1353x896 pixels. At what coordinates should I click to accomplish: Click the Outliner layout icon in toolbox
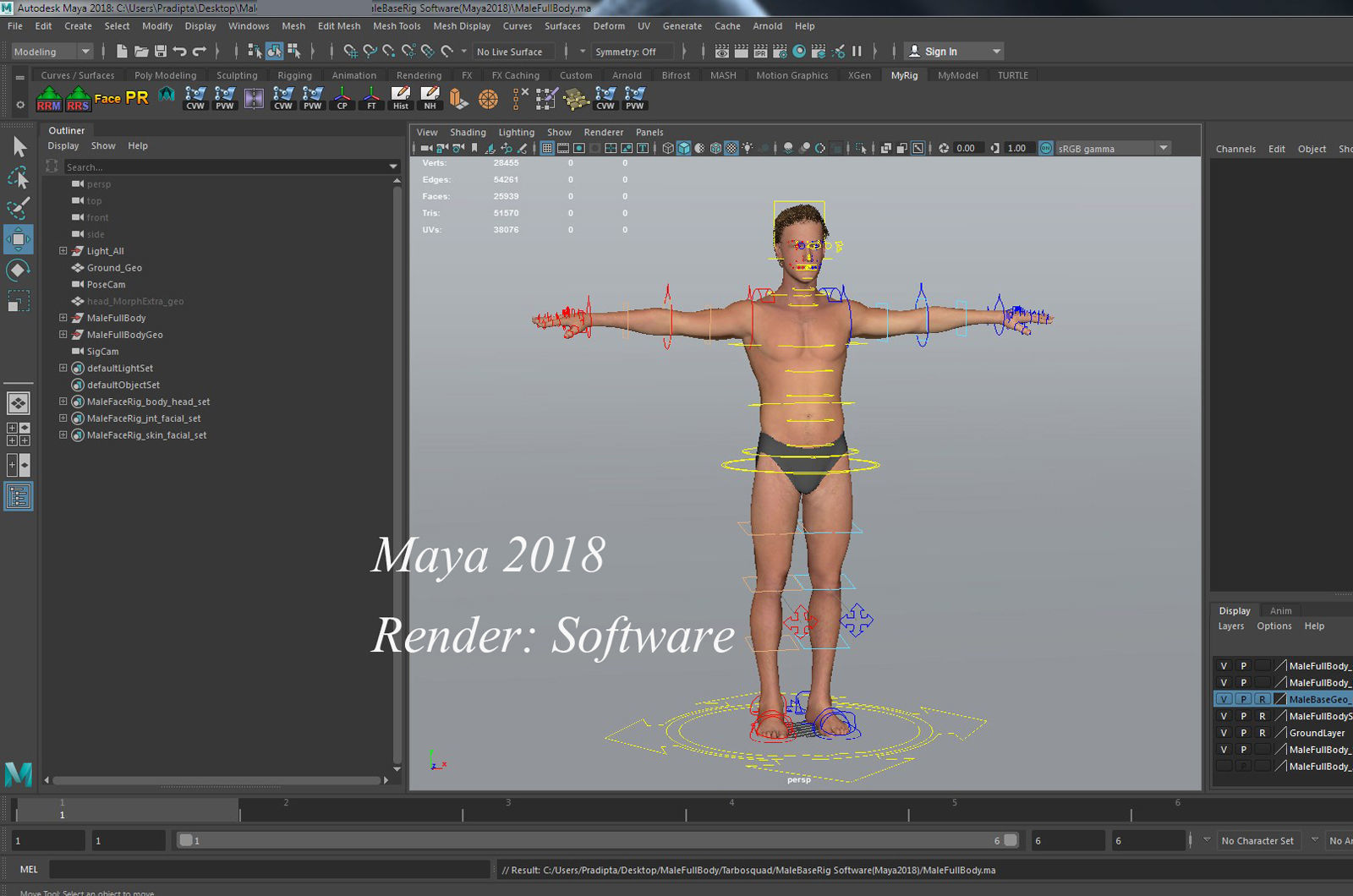pyautogui.click(x=19, y=496)
